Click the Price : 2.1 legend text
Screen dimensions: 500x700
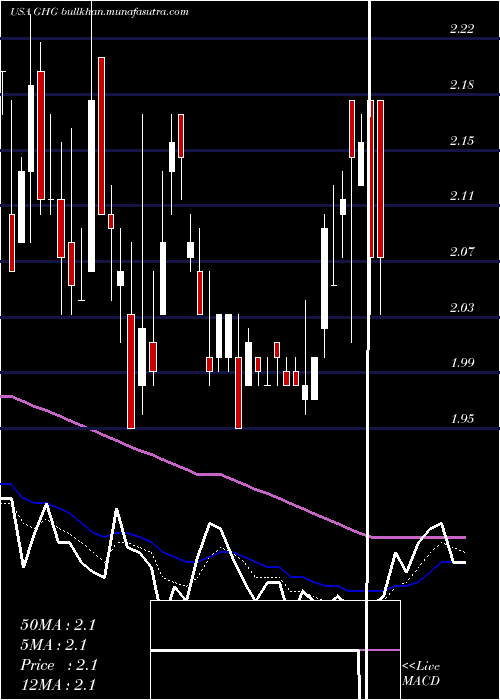point(58,665)
